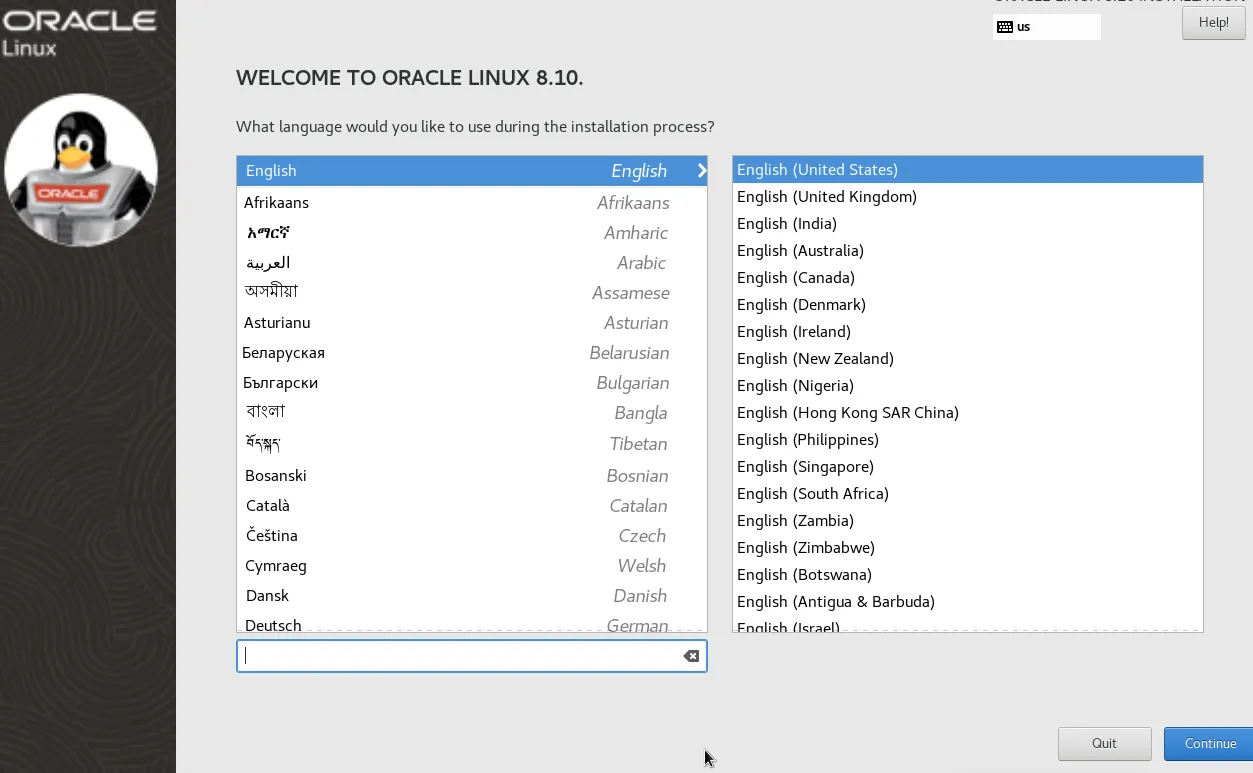Choose English (Canada) locale
Screen dimensions: 1253x773
tap(967, 278)
